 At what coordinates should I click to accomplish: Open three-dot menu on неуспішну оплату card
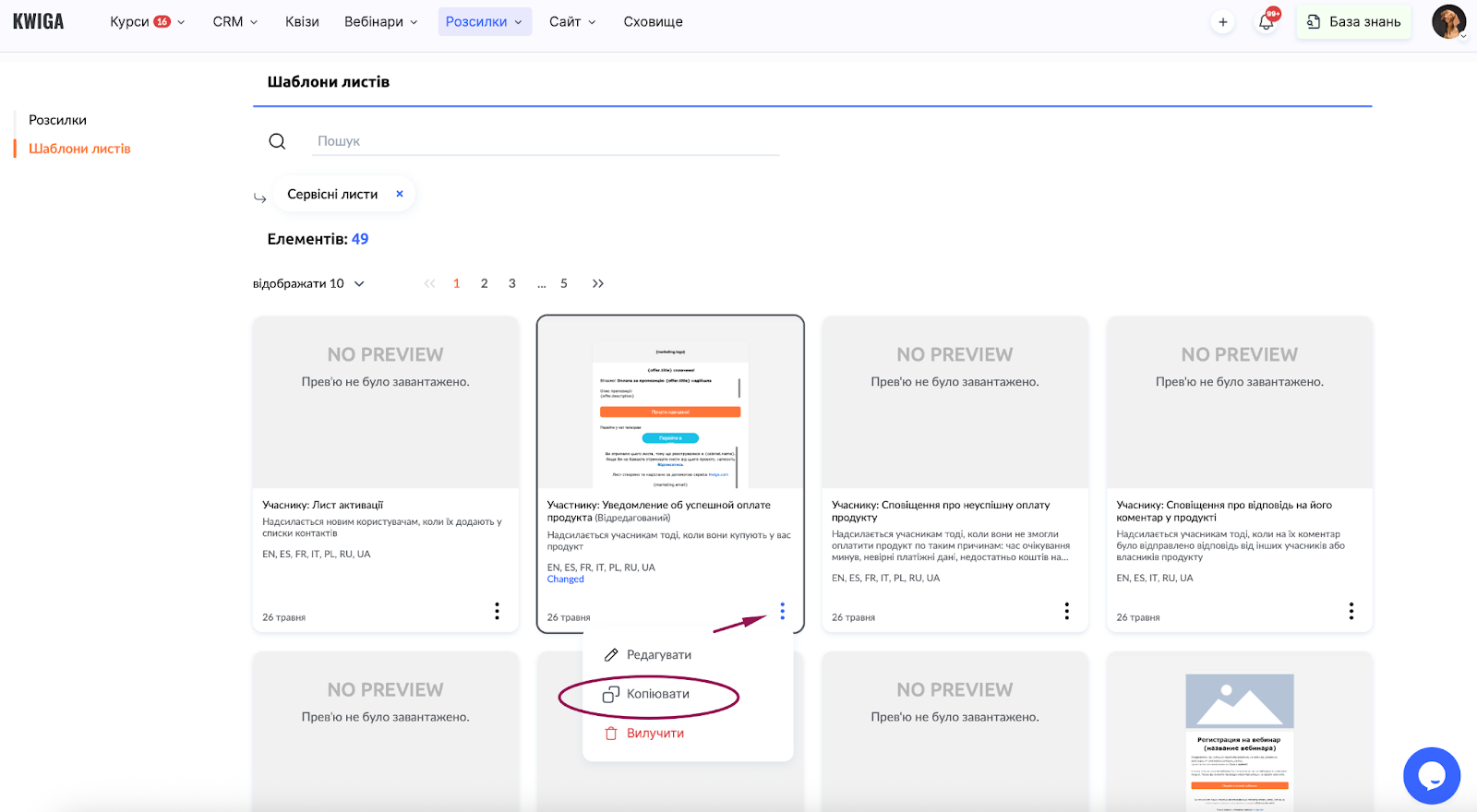(x=1066, y=611)
